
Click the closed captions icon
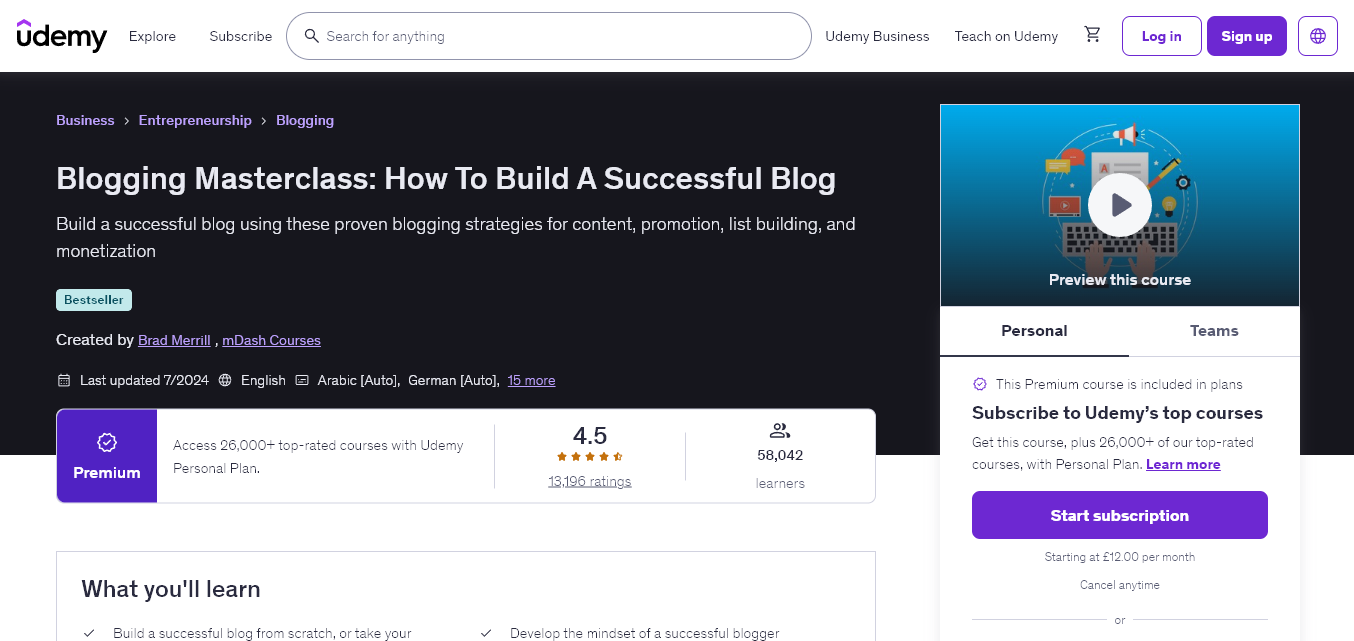301,380
